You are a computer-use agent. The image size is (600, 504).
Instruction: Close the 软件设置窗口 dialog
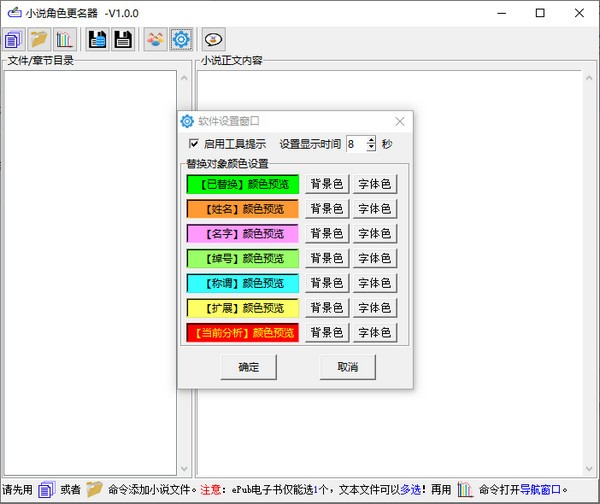(x=400, y=121)
